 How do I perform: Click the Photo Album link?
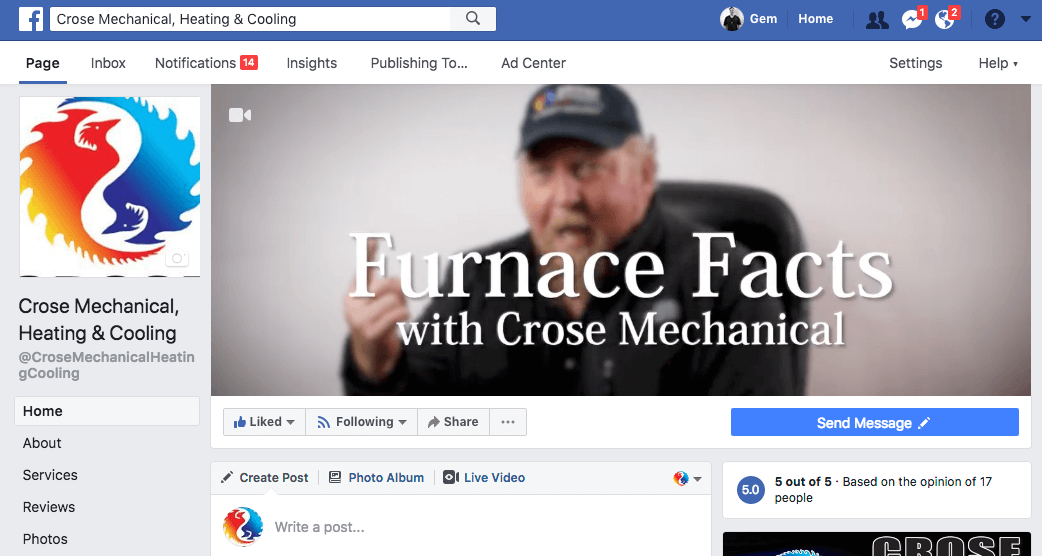[386, 478]
